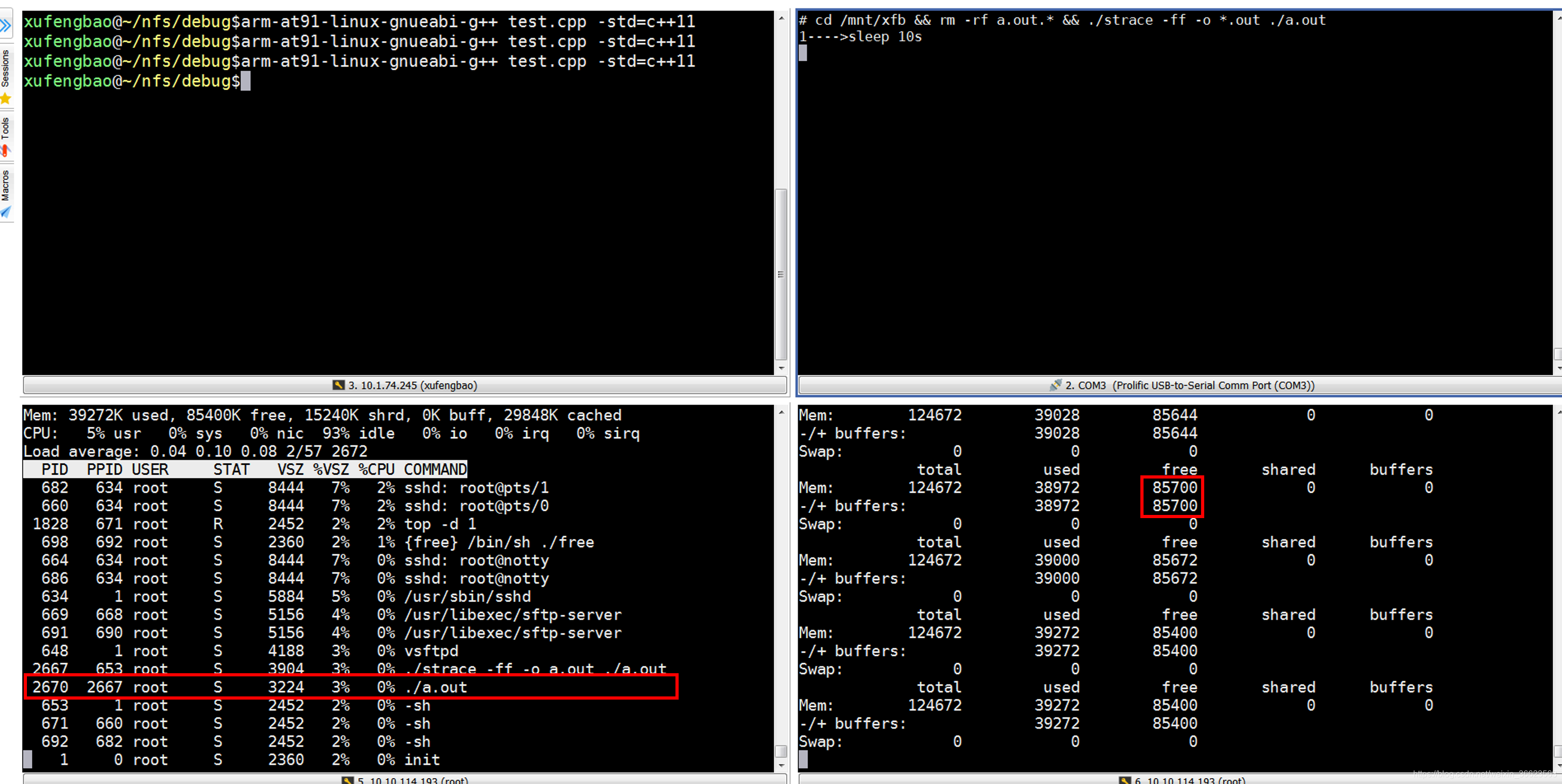1562x784 pixels.
Task: Click the strace command line in COM3 terminal
Action: pyautogui.click(x=1062, y=20)
